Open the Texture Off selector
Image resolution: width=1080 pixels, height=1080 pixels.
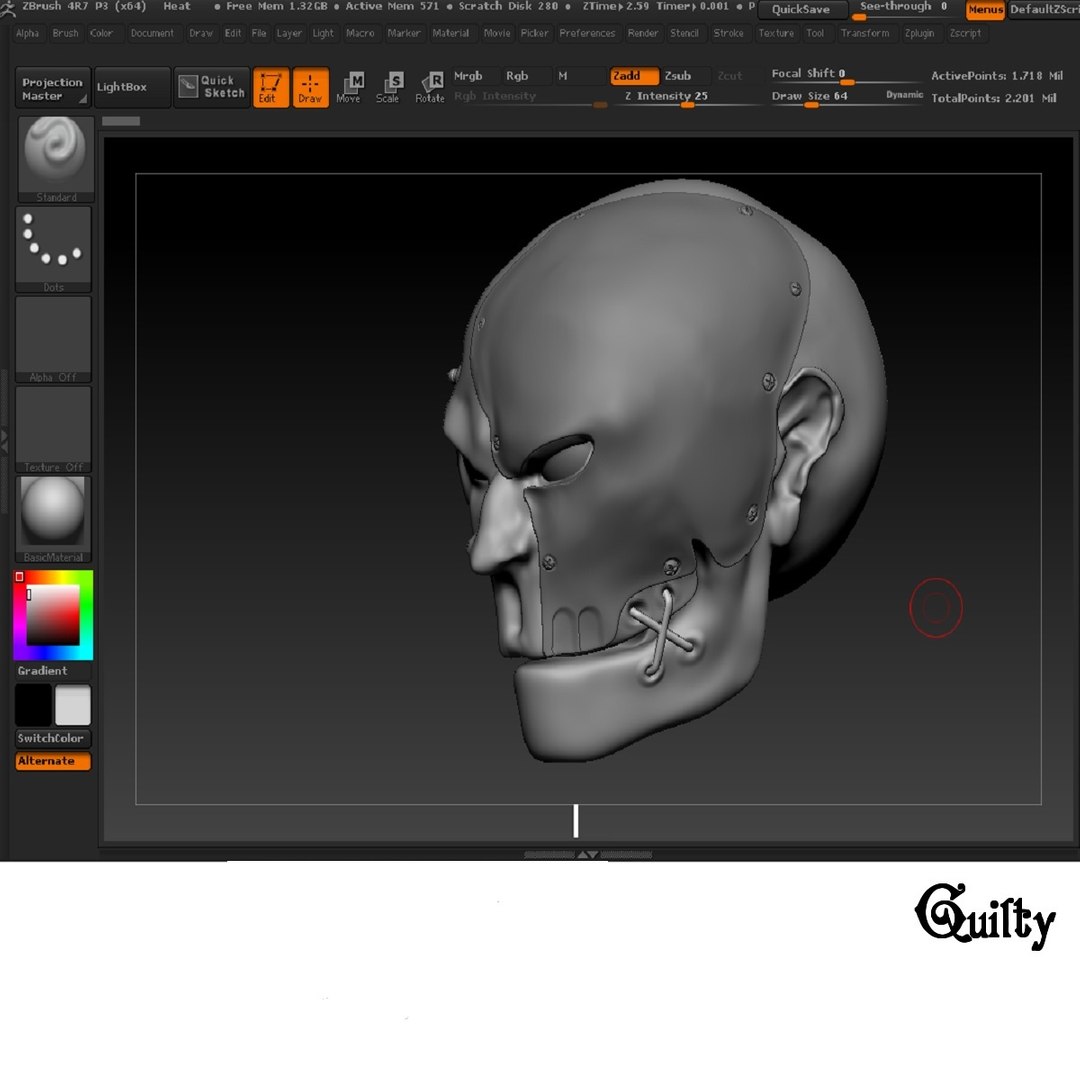pyautogui.click(x=53, y=430)
